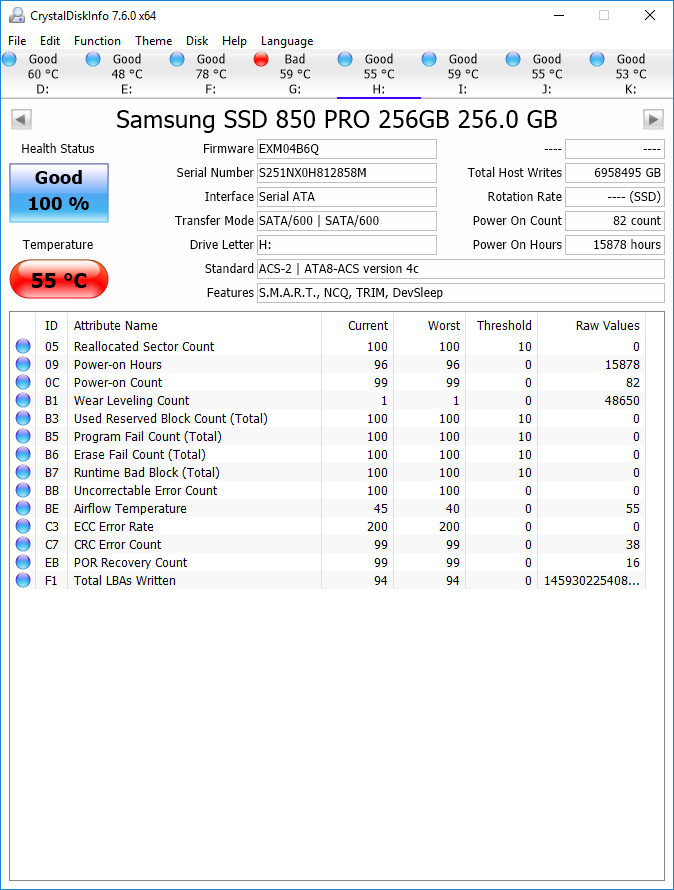674x890 pixels.
Task: Click the disk title Samsung SSD 850 PRO
Action: (x=337, y=119)
